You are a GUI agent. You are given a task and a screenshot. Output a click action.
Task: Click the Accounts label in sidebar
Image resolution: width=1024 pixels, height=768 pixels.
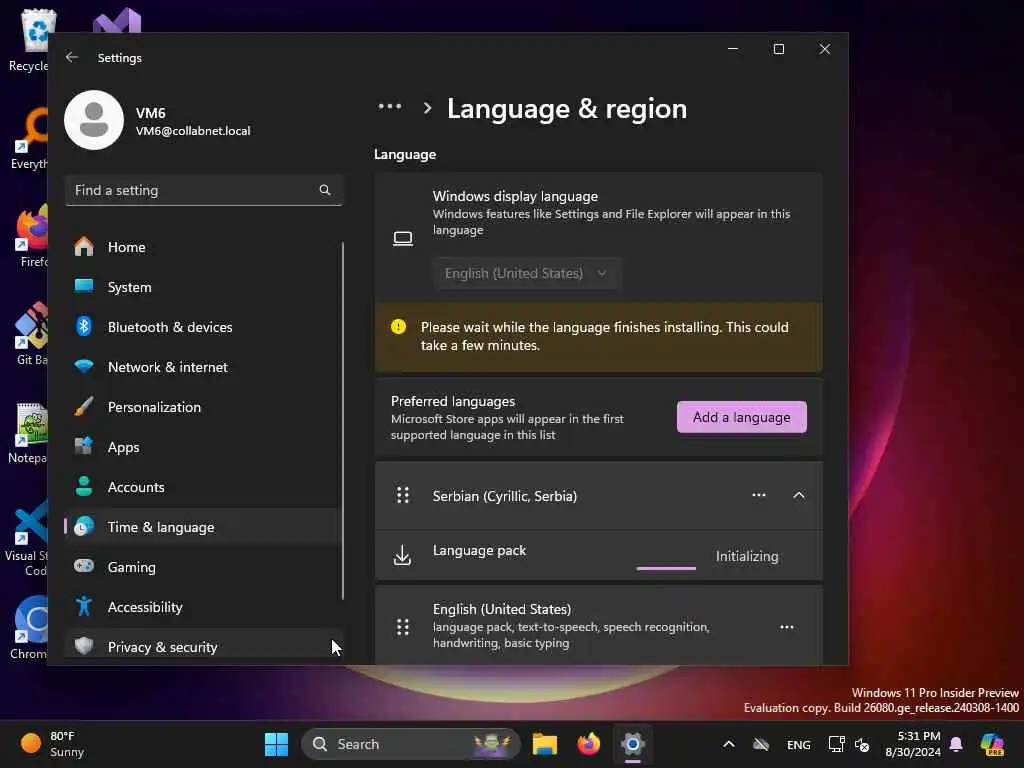(x=136, y=487)
